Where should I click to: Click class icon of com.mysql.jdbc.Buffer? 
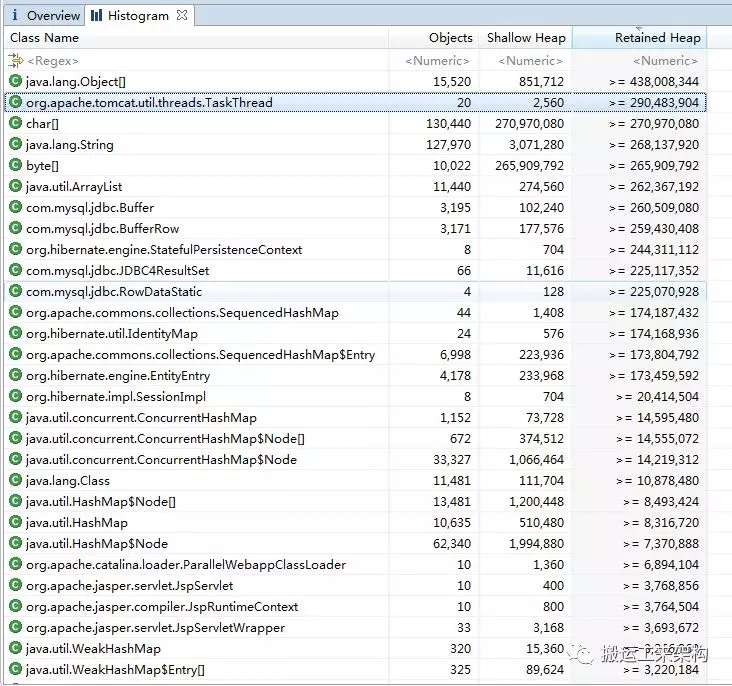coord(15,207)
